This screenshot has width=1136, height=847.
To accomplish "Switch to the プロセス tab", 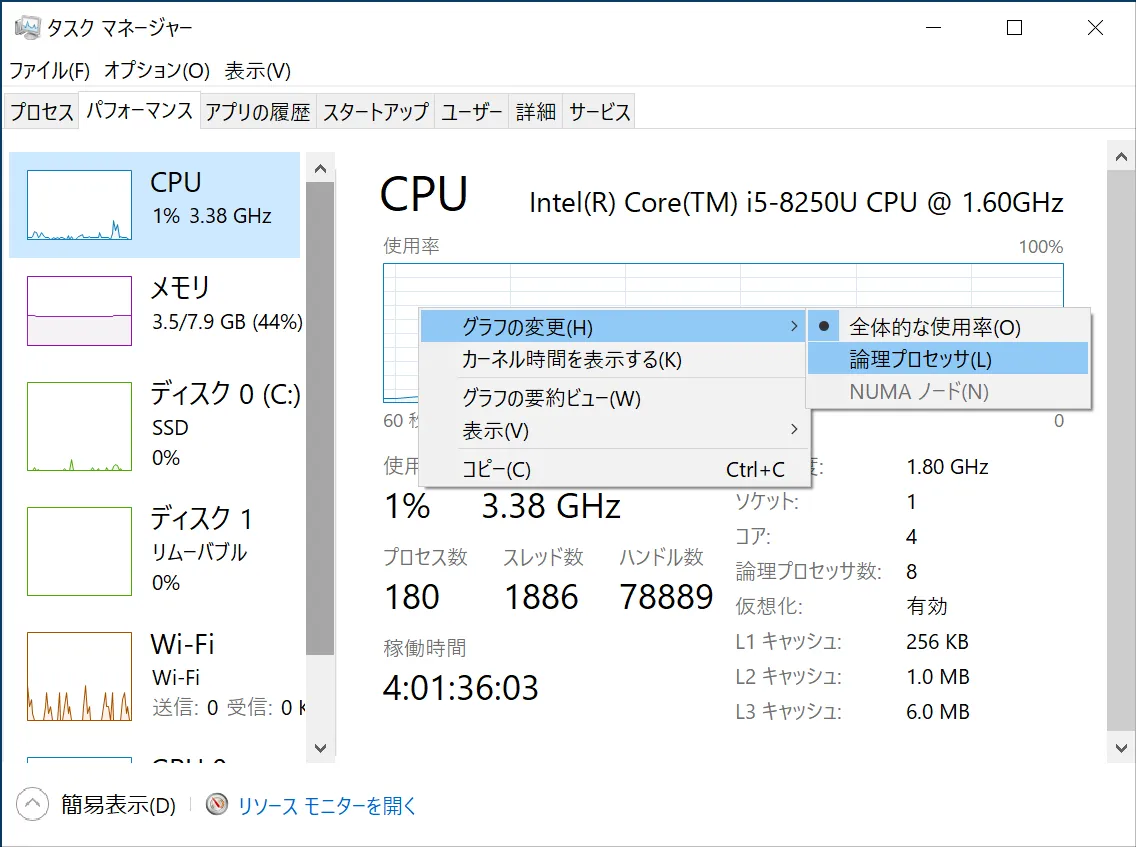I will tap(41, 112).
